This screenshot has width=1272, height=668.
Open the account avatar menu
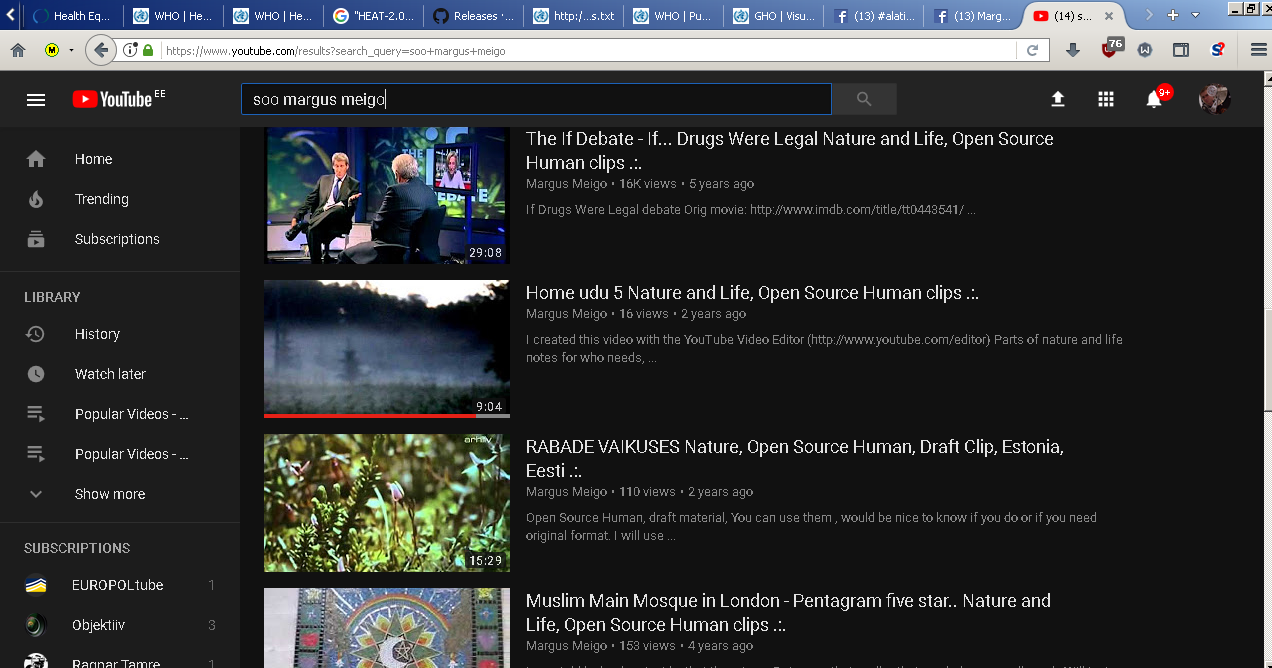pyautogui.click(x=1214, y=99)
